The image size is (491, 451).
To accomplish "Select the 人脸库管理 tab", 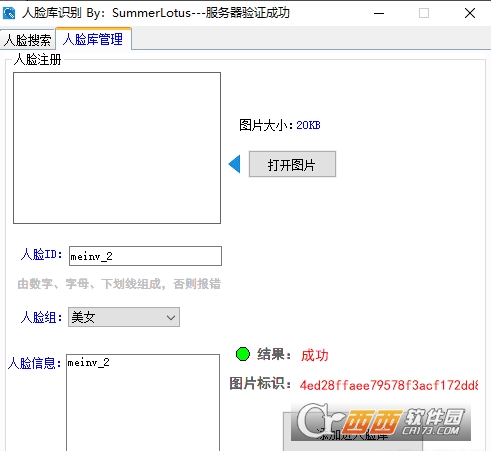I will point(93,39).
